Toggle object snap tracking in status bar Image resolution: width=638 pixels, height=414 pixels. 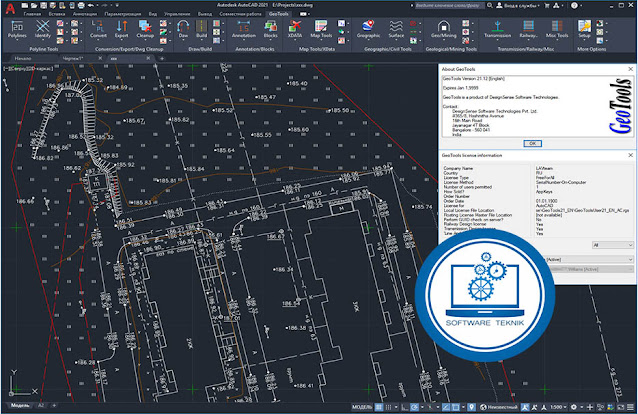click(446, 407)
